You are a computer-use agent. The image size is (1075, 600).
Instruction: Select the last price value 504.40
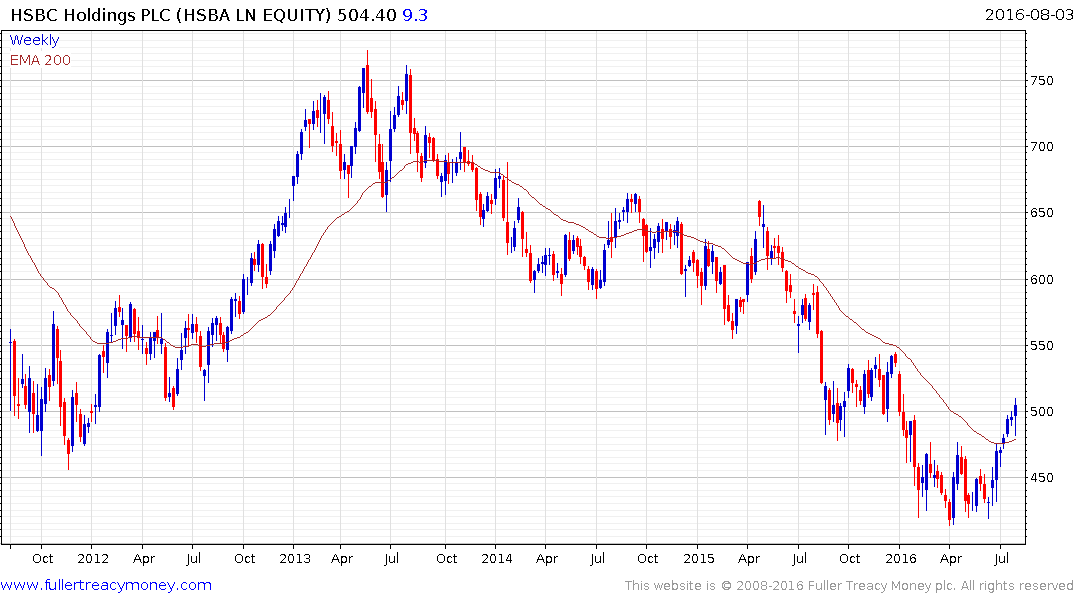367,15
